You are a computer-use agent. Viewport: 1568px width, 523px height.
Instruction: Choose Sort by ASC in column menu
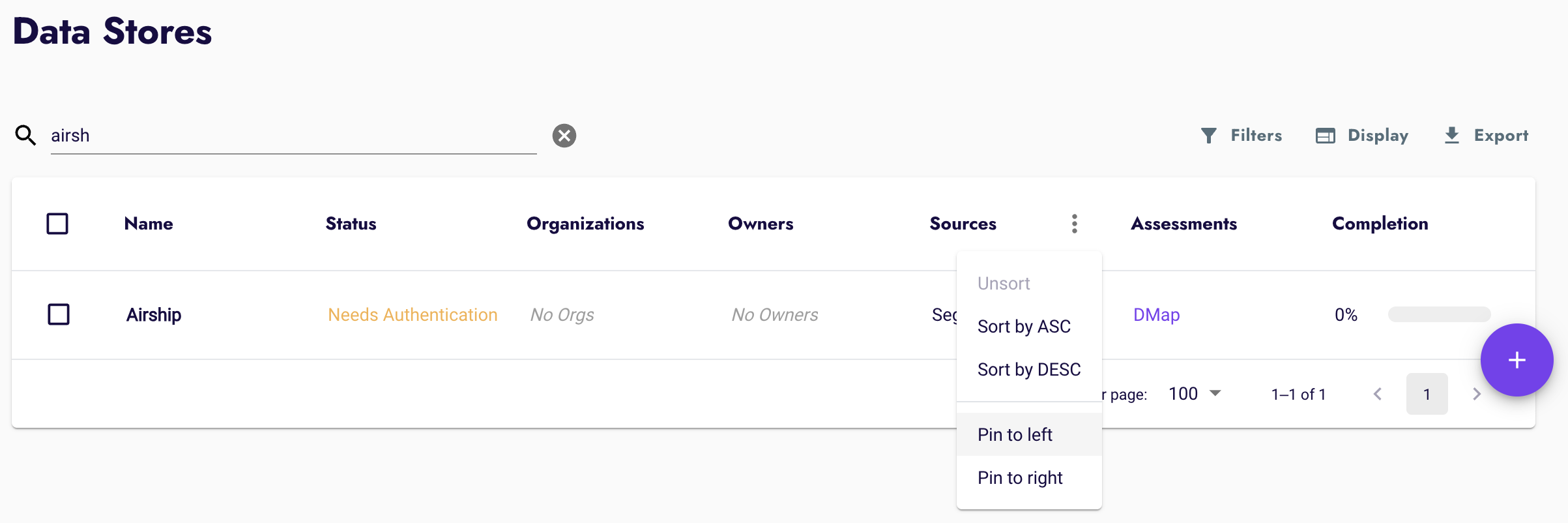point(1029,327)
